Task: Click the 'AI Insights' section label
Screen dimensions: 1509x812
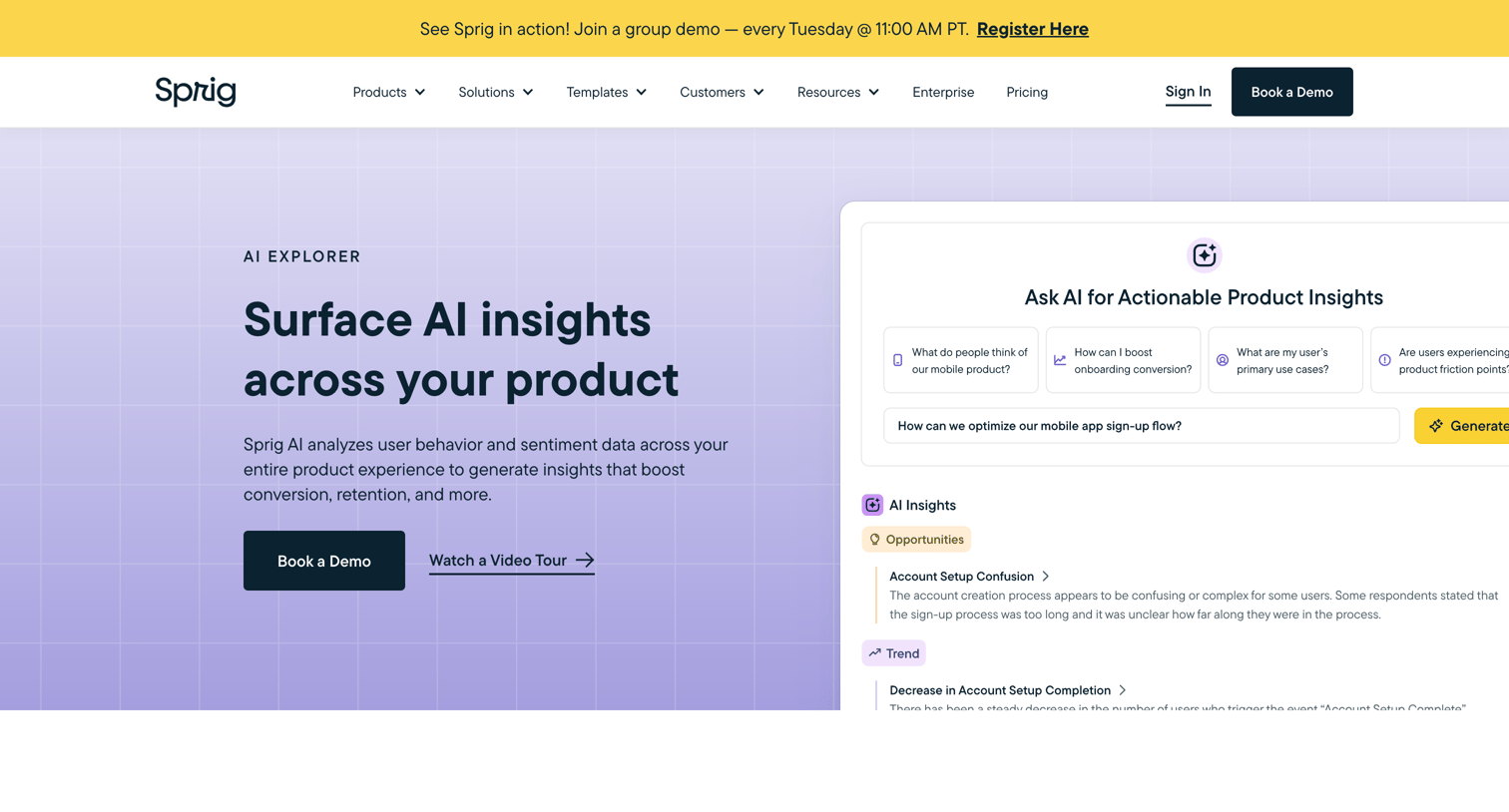Action: [x=922, y=505]
